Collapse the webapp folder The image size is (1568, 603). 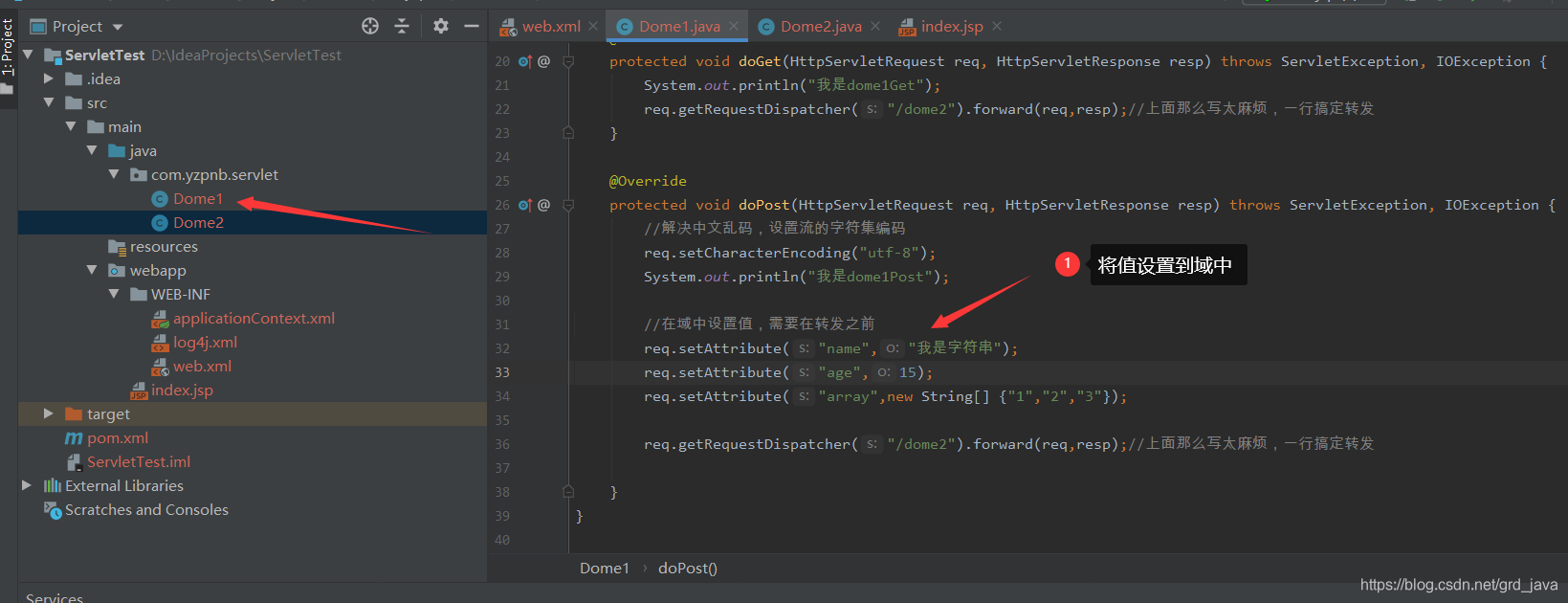92,270
